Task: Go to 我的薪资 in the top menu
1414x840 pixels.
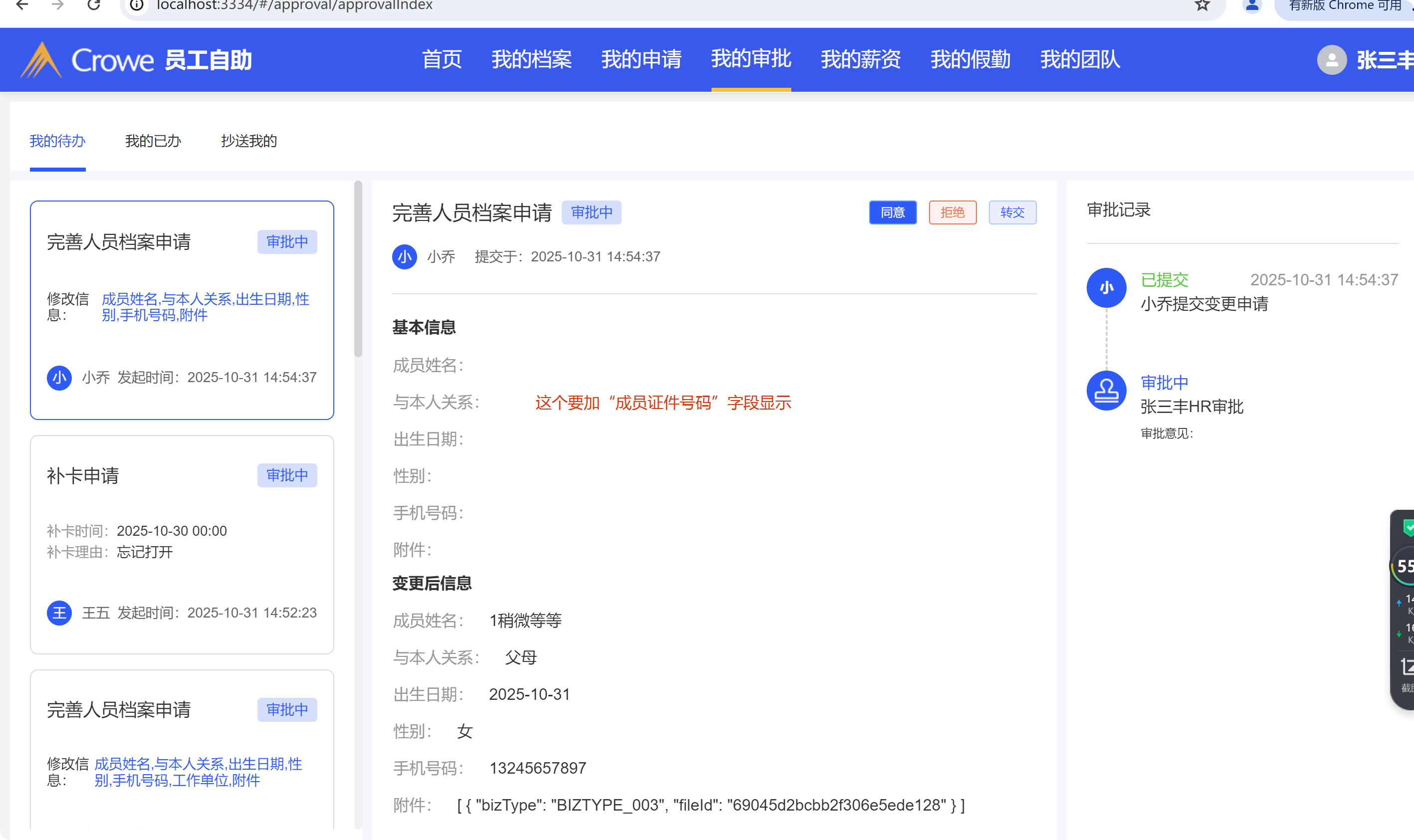Action: (860, 59)
